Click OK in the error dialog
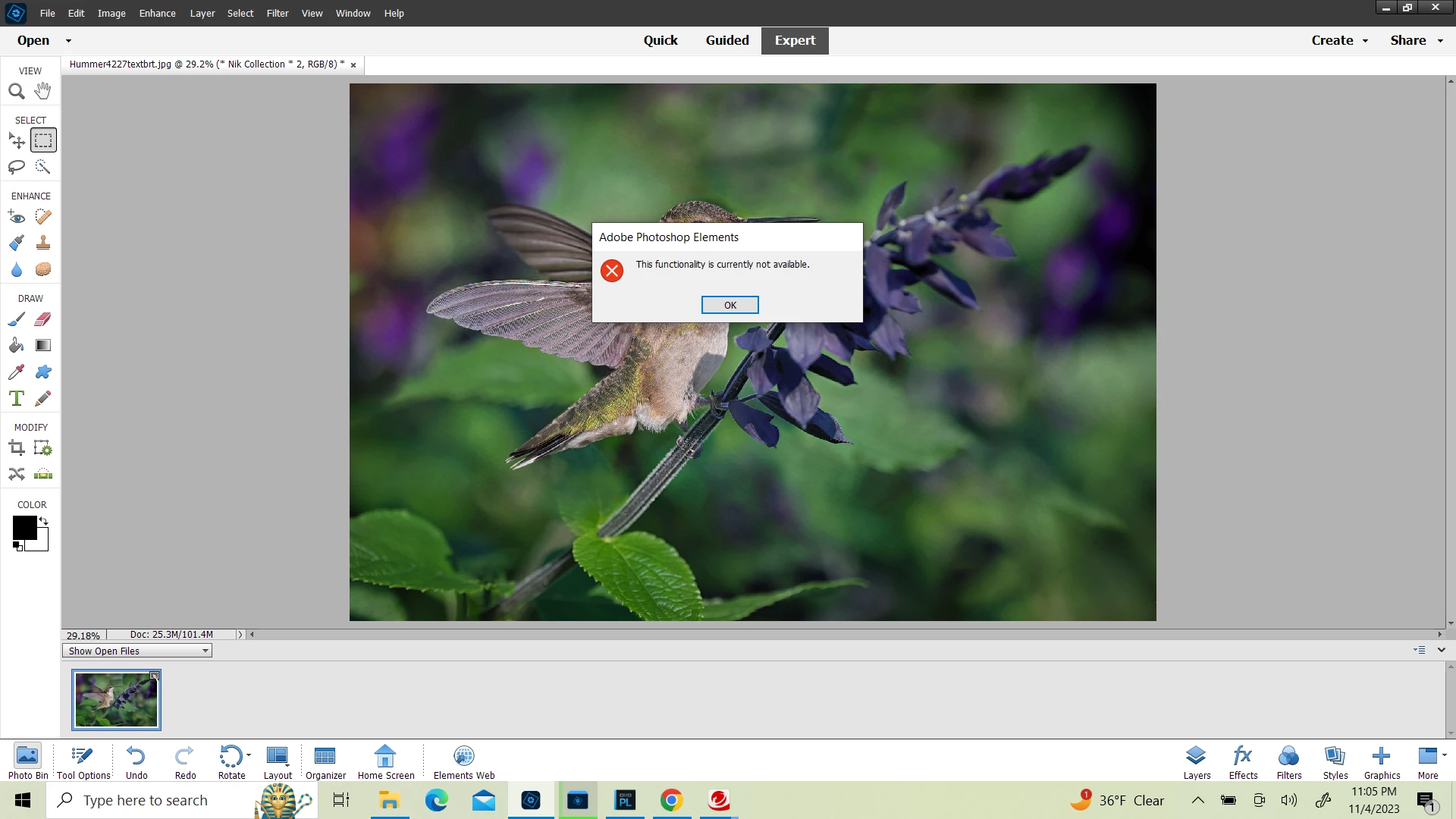The height and width of the screenshot is (819, 1456). [x=730, y=305]
